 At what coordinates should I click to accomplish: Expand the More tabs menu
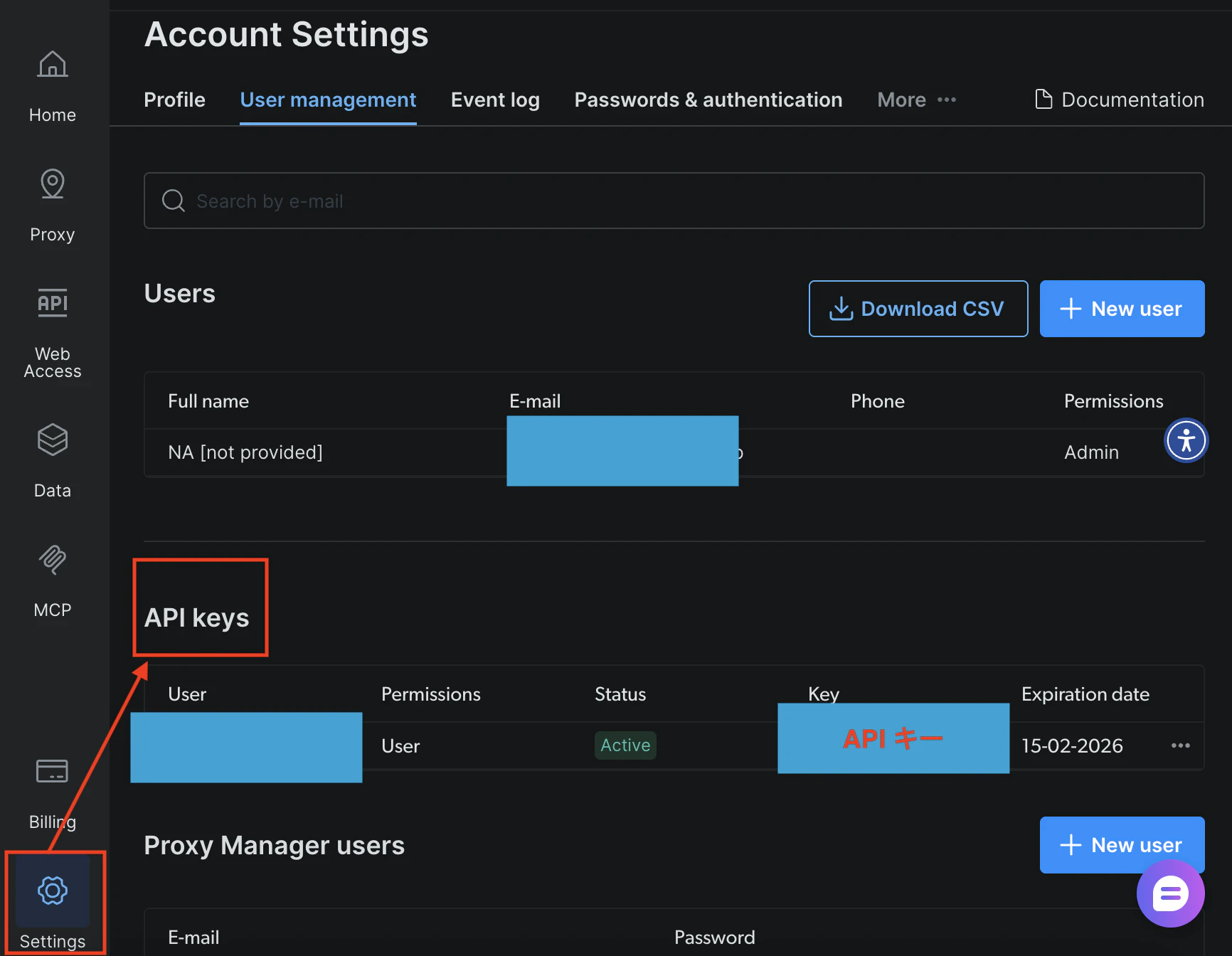[916, 100]
